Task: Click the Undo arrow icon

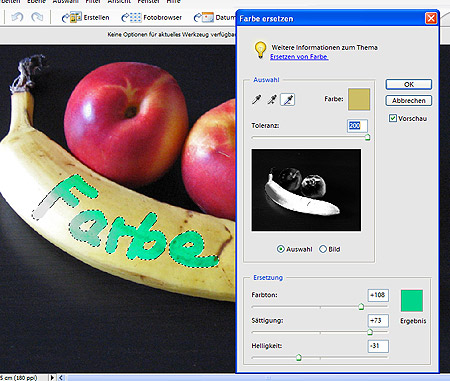Action: 17,17
